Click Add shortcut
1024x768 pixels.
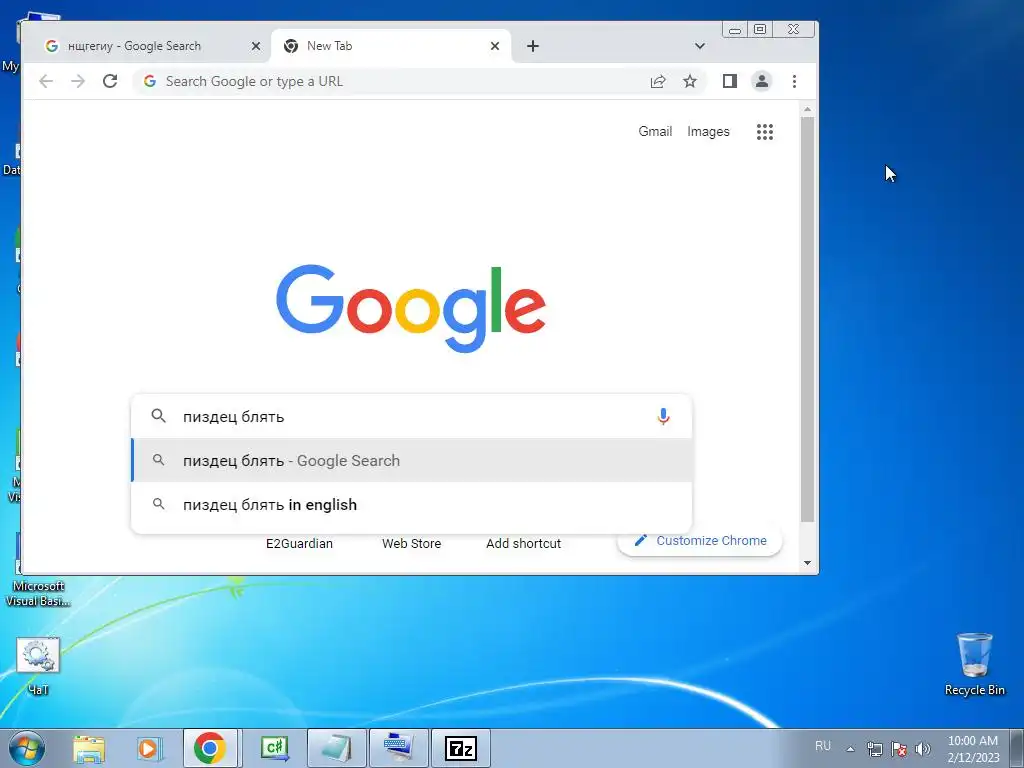click(523, 543)
